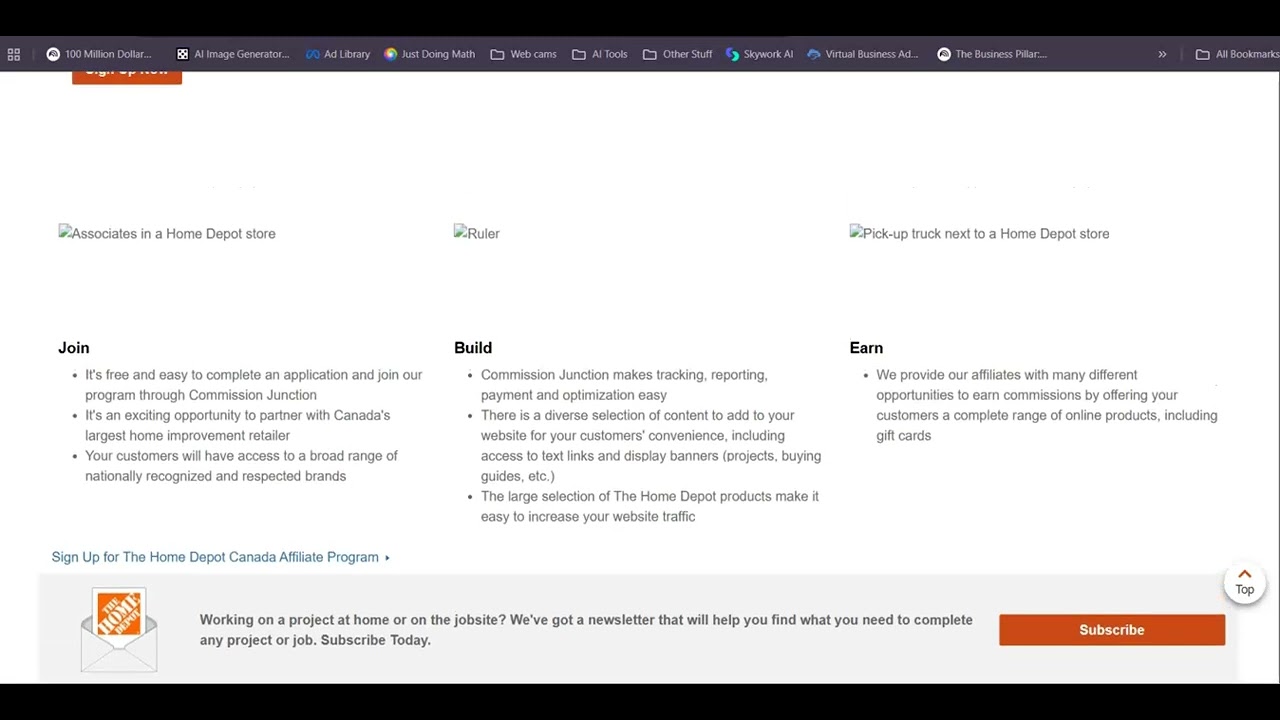Click the Just Doing Math bookmark favicon

click(391, 54)
